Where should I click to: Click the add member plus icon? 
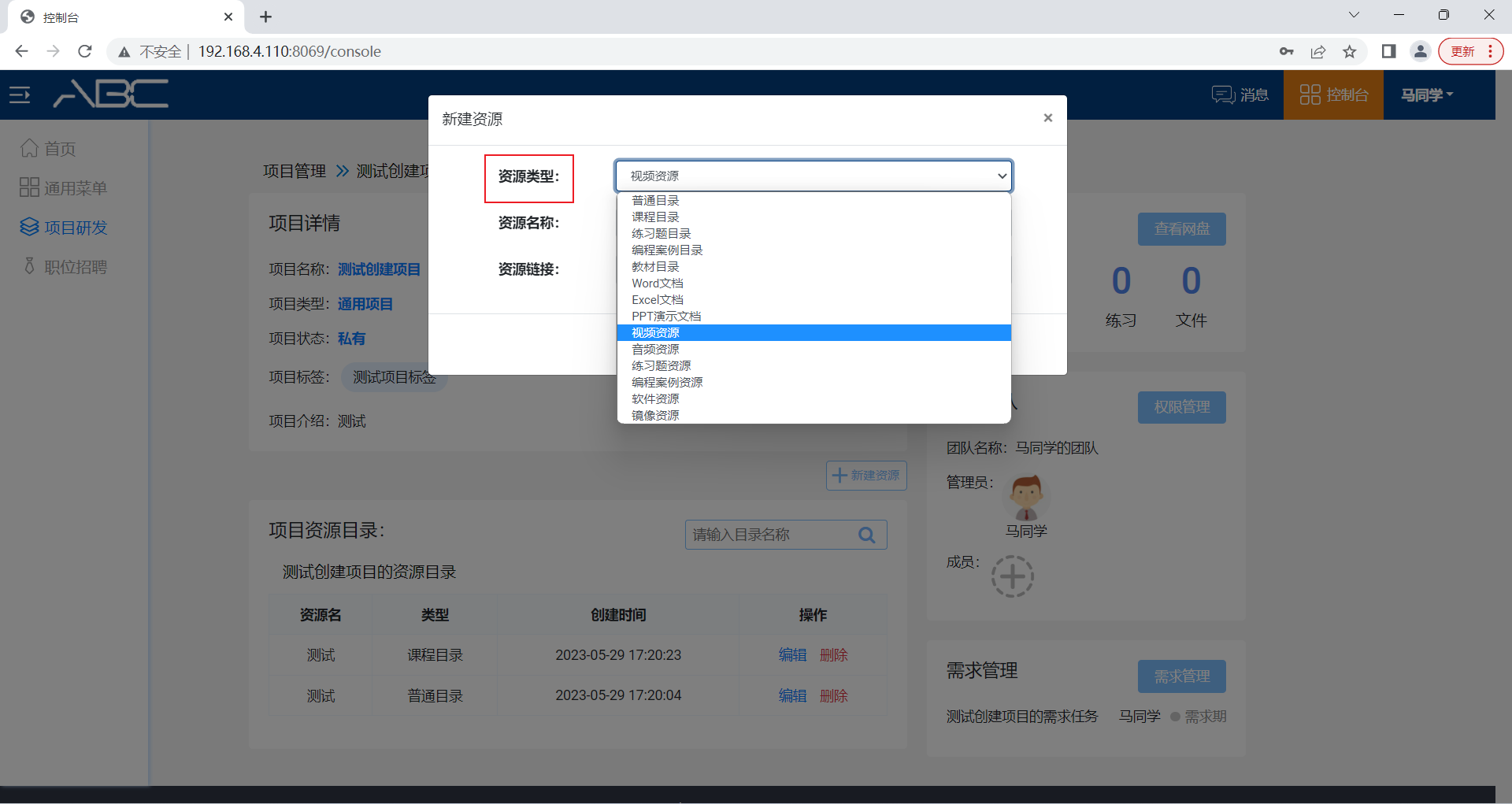click(x=1013, y=576)
